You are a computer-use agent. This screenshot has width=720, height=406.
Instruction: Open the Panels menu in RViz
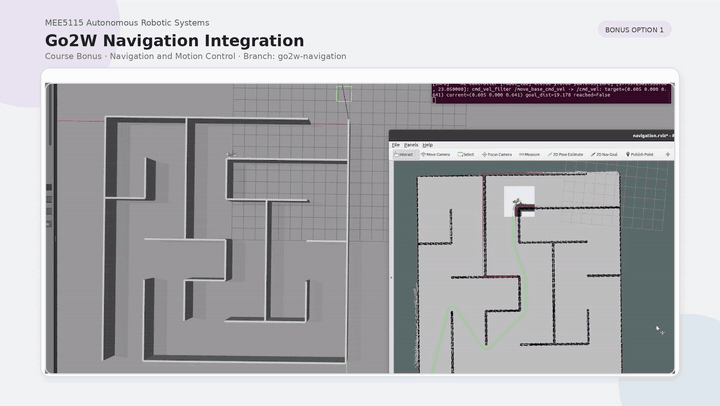[x=411, y=145]
